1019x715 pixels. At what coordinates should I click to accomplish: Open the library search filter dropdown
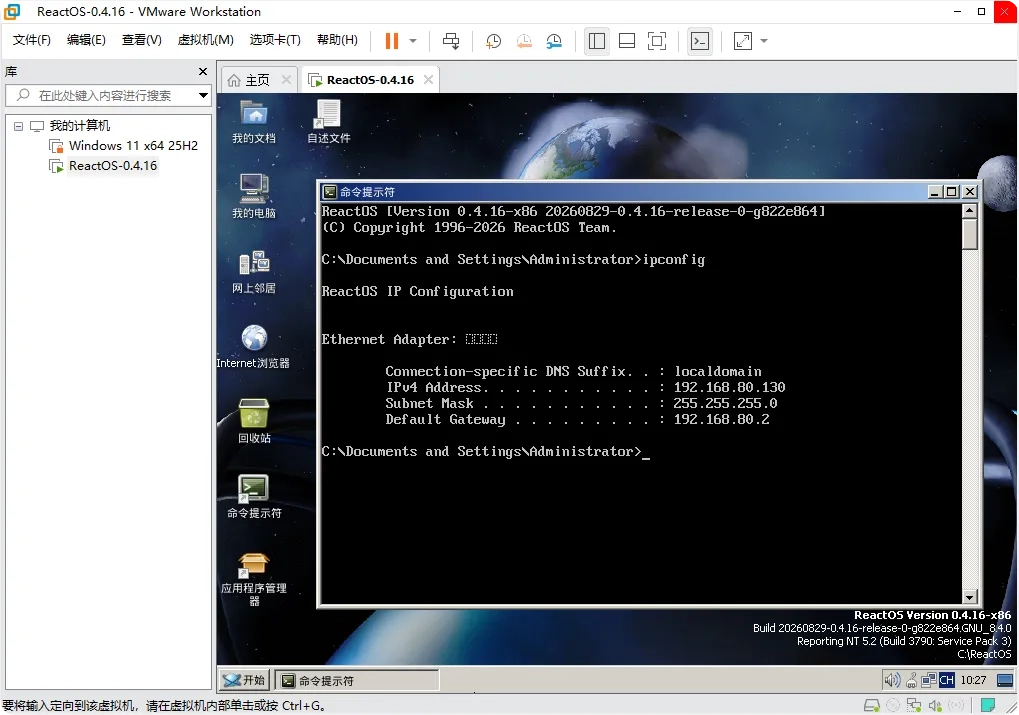click(203, 96)
